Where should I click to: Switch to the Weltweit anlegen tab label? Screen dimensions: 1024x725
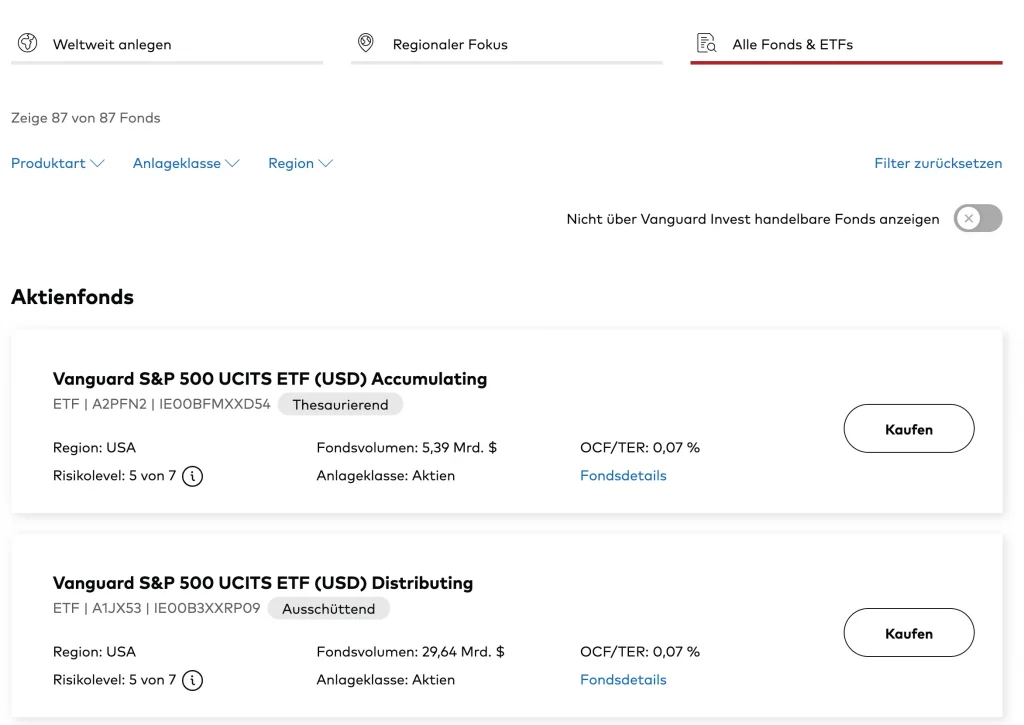(112, 44)
